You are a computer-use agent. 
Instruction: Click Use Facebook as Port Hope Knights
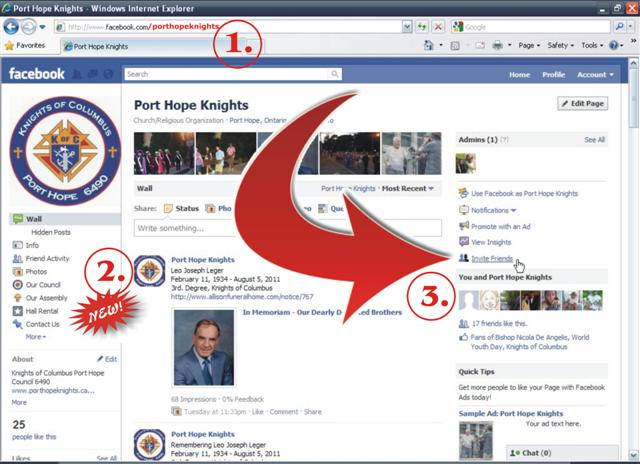click(x=524, y=193)
